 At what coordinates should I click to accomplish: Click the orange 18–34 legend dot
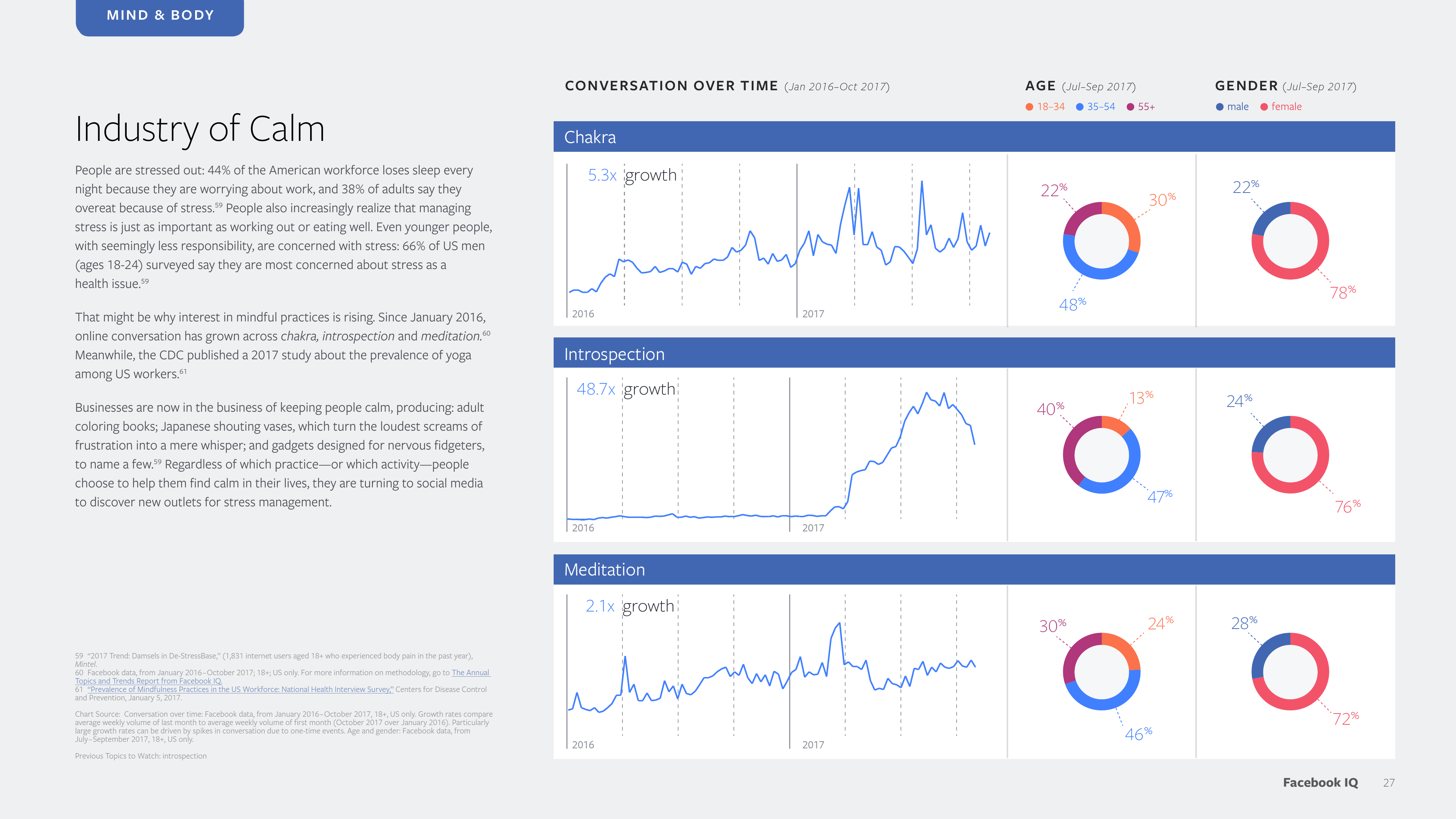pos(1029,107)
